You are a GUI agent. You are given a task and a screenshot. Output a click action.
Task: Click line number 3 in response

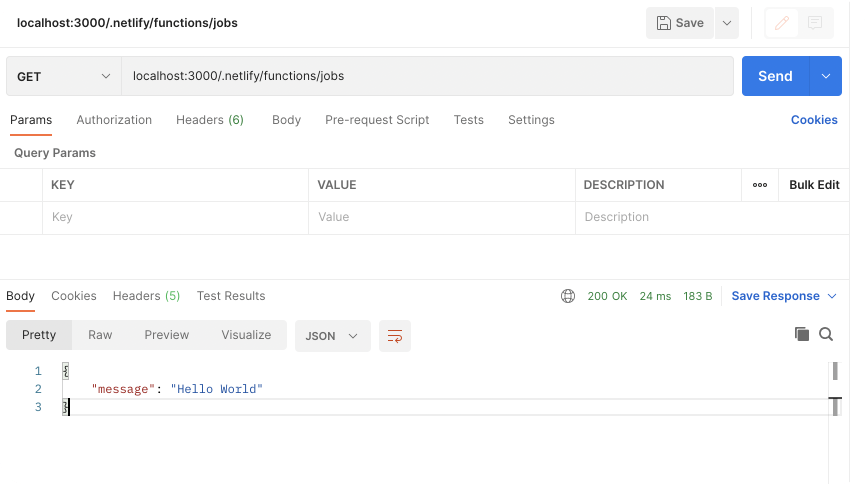[x=38, y=407]
